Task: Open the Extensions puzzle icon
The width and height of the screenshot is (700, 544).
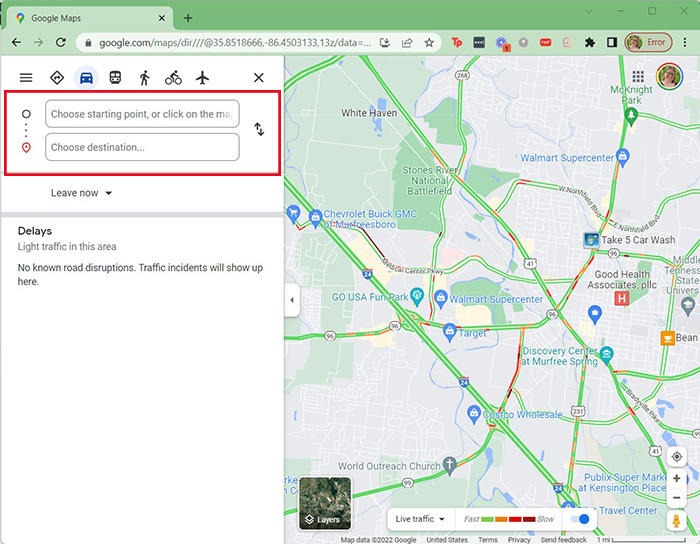Action: click(590, 42)
